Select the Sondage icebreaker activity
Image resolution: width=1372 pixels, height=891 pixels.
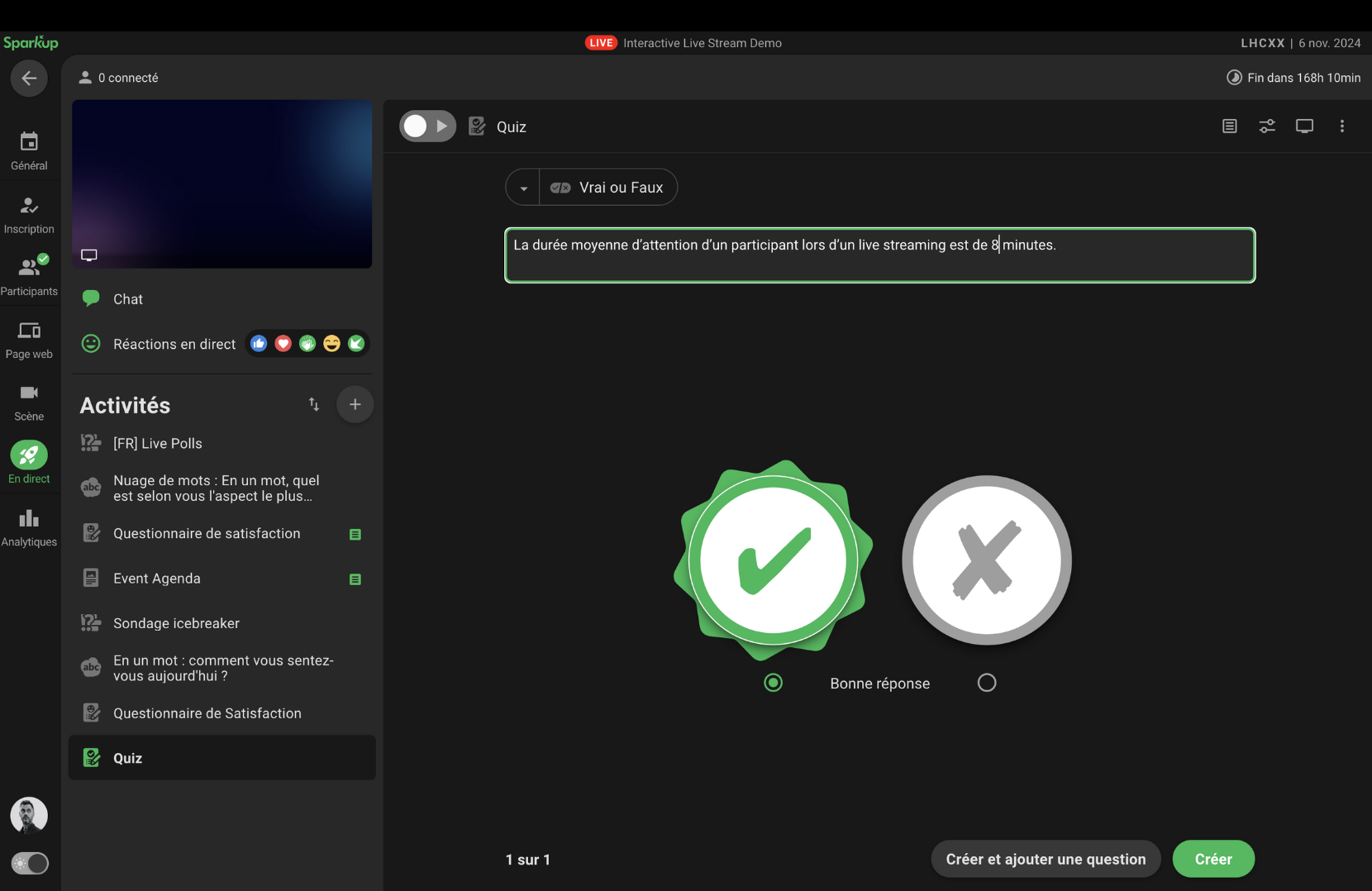176,623
